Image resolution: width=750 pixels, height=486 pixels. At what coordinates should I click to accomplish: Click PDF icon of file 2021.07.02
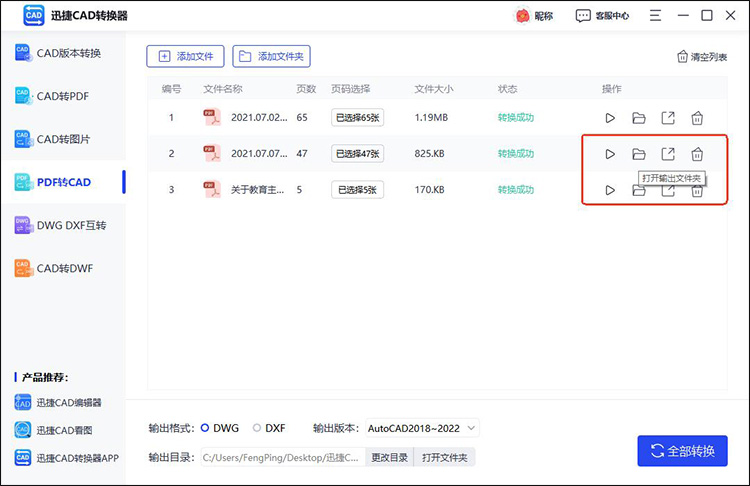click(x=212, y=117)
